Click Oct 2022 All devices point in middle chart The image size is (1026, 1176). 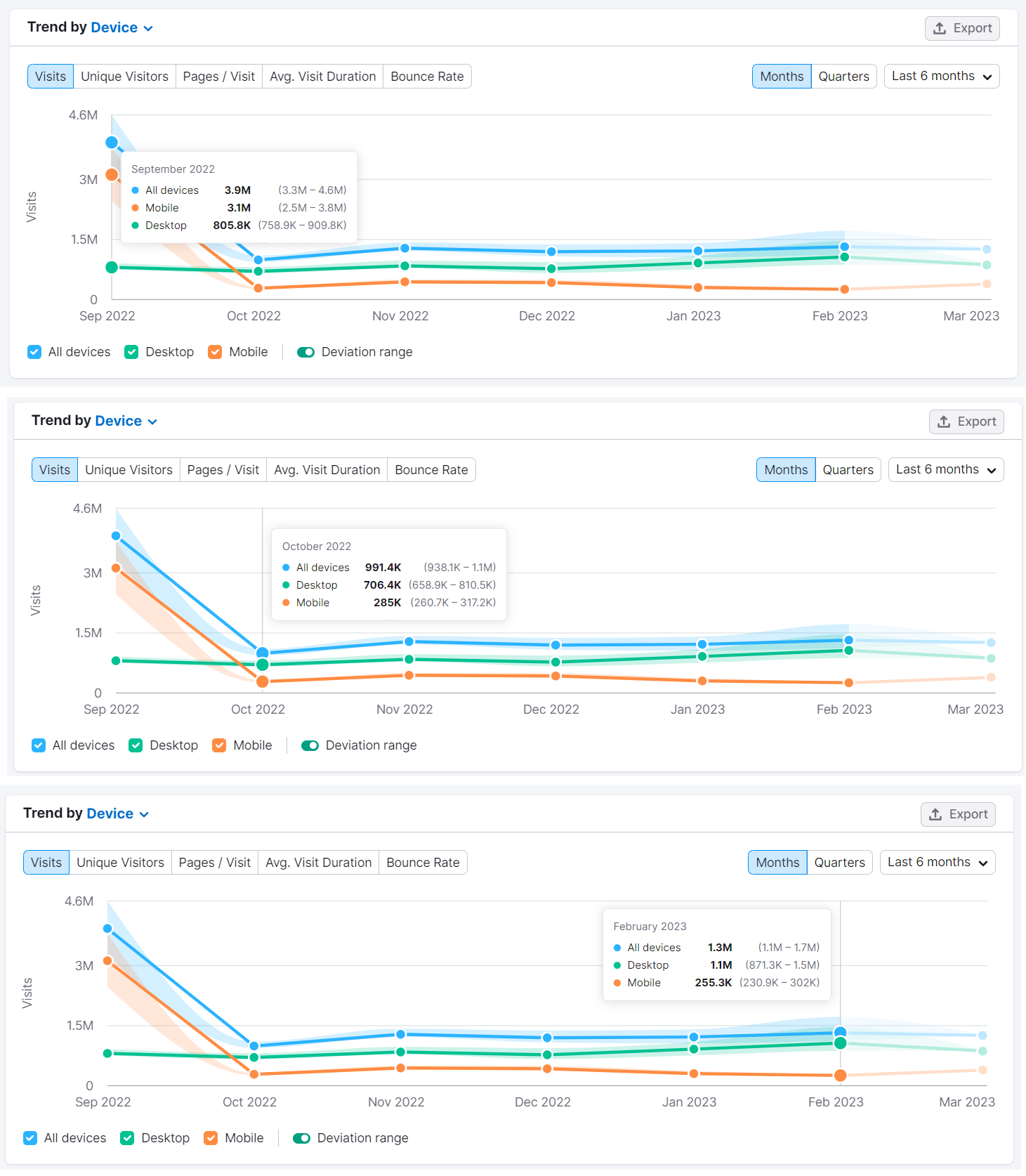[x=263, y=653]
